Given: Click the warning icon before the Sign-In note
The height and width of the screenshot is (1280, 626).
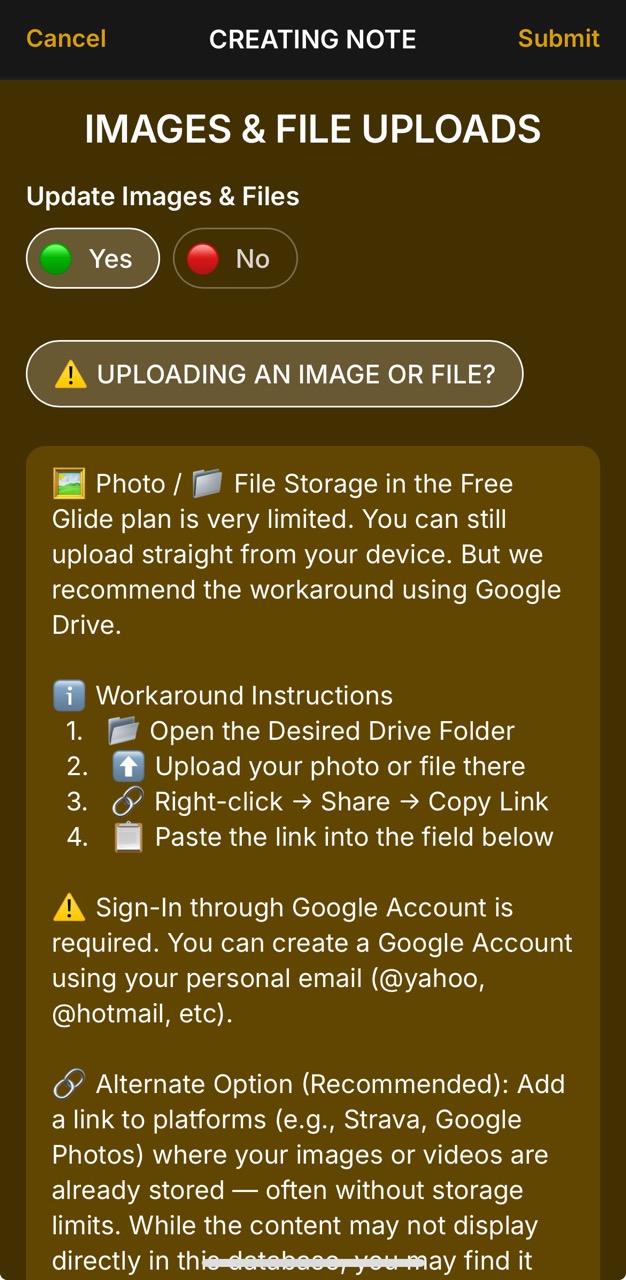Looking at the screenshot, I should pyautogui.click(x=68, y=907).
